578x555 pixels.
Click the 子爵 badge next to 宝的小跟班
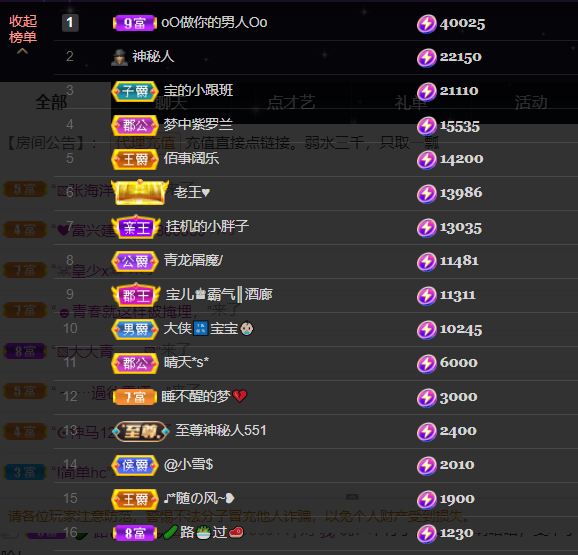[x=135, y=91]
